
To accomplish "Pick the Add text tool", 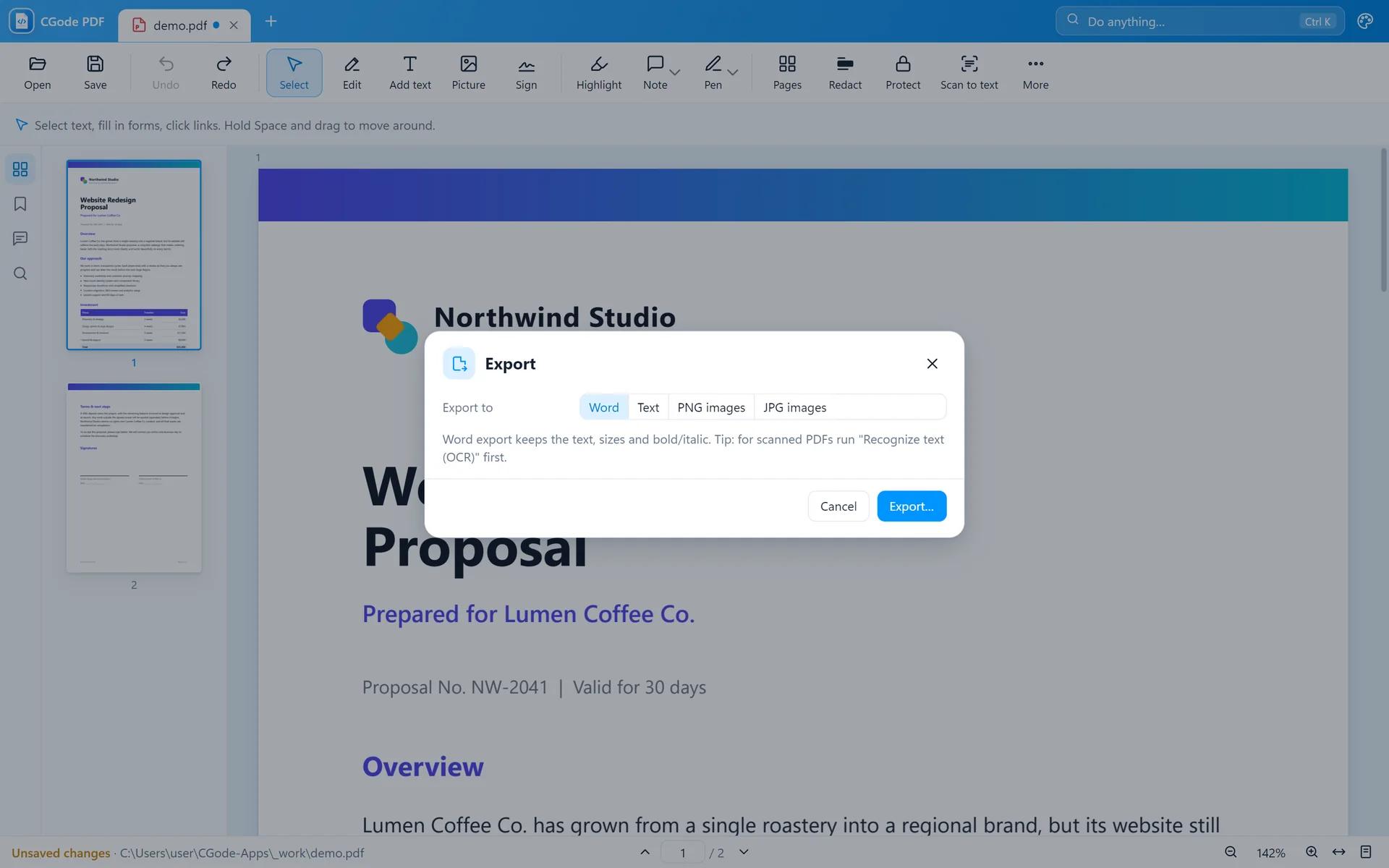I will tap(409, 72).
